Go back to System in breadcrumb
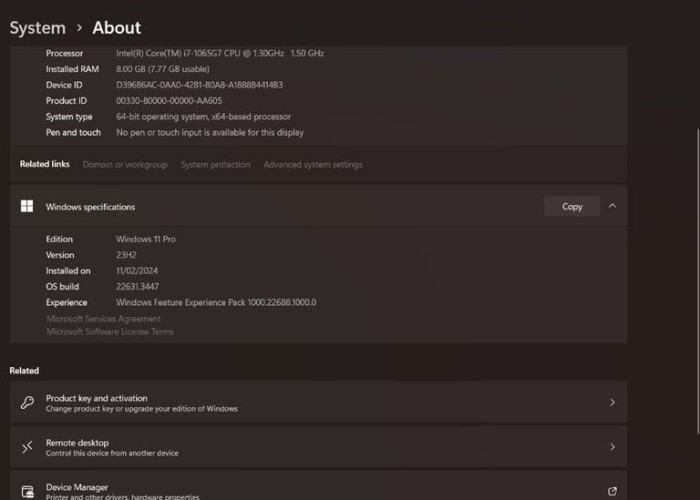 pyautogui.click(x=38, y=28)
